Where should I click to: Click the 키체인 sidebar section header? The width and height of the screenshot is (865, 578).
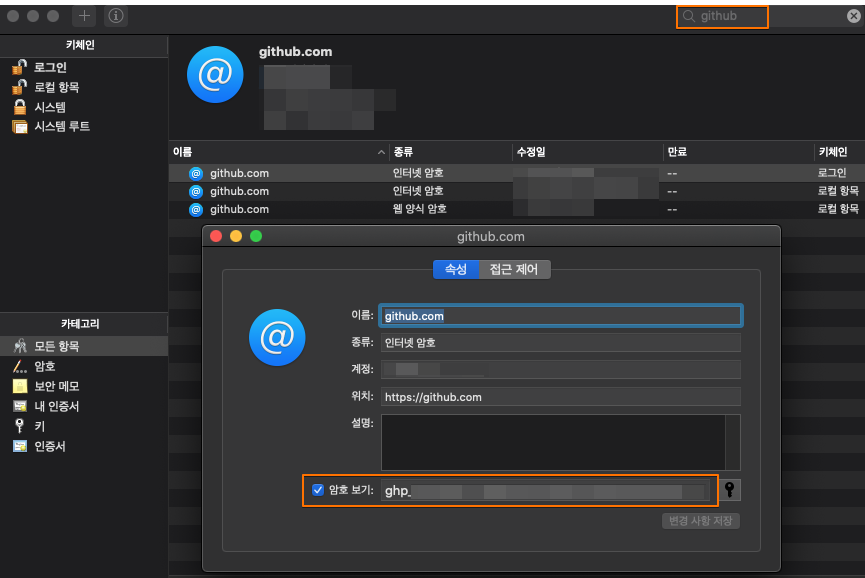click(81, 45)
